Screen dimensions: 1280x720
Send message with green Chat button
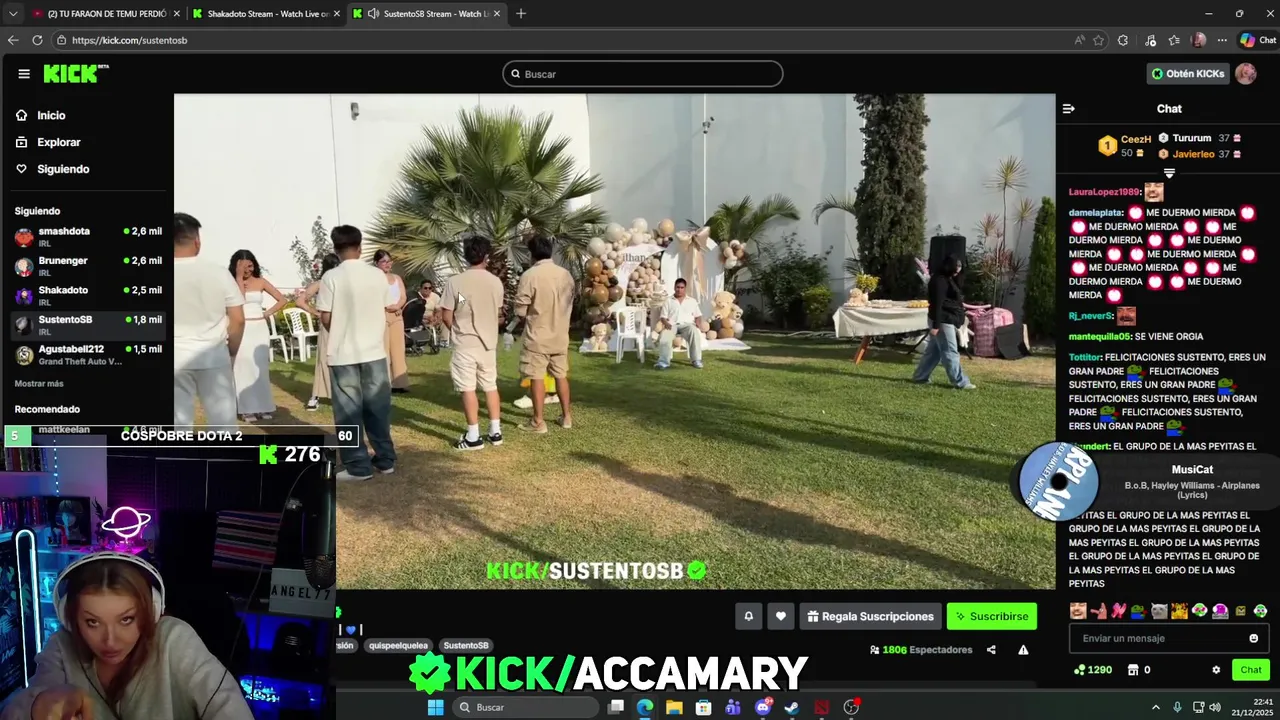click(x=1250, y=670)
